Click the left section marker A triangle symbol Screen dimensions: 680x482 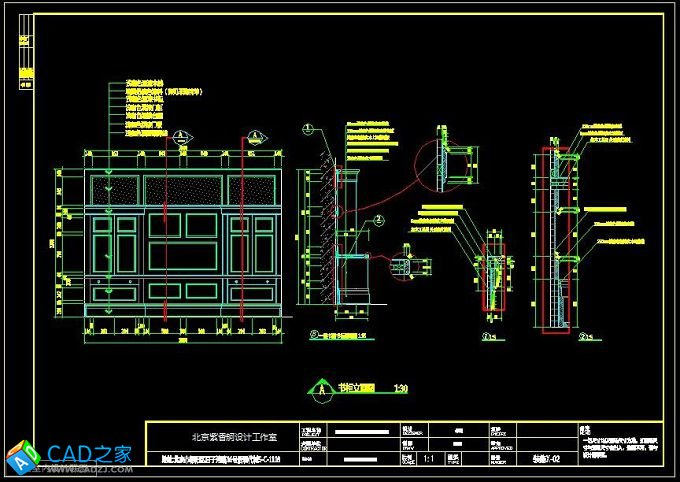tap(181, 136)
